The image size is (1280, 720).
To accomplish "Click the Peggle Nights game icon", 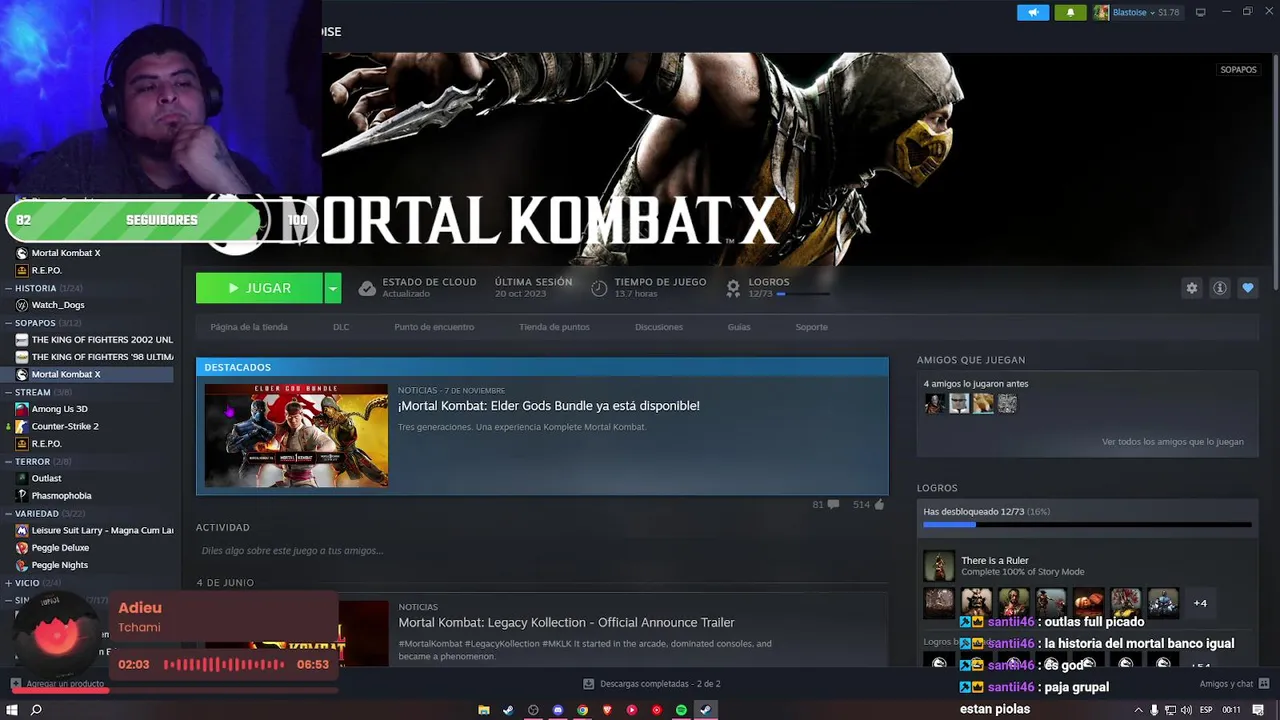I will pos(22,565).
